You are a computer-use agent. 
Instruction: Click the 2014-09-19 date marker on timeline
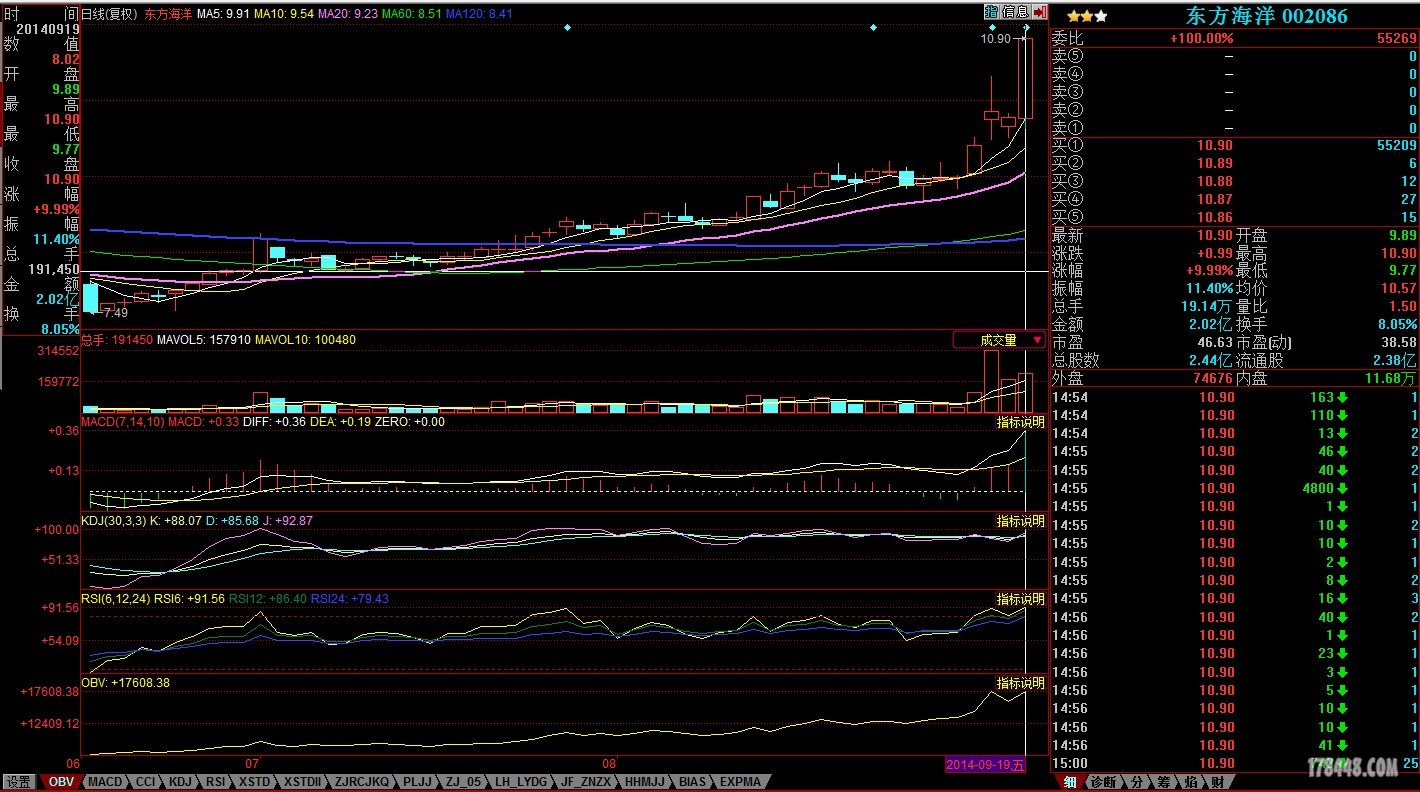(985, 765)
